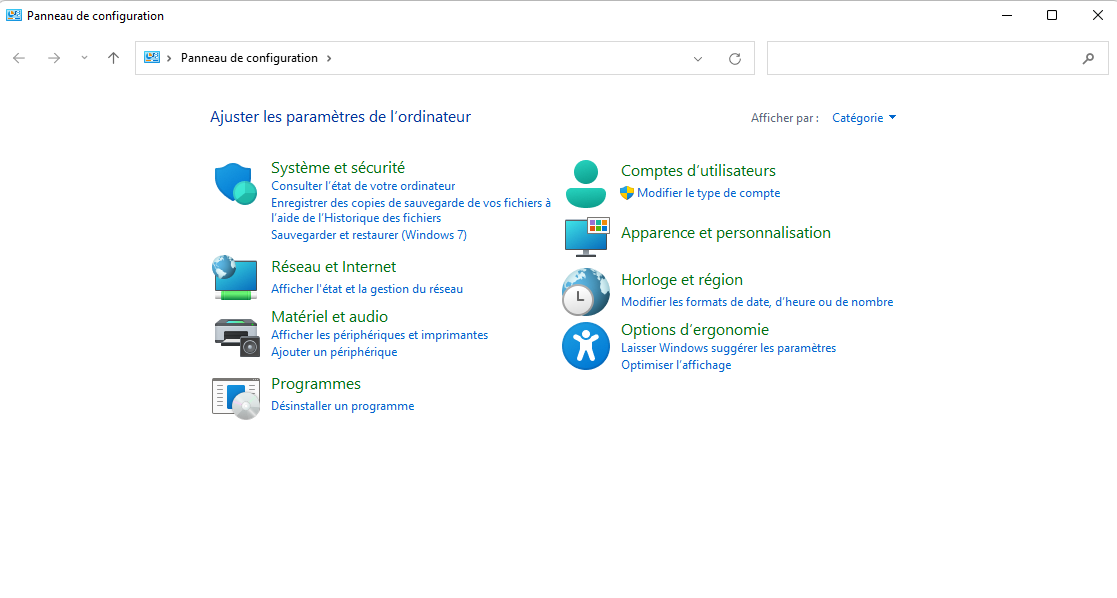Open the Horloge et région clock icon

(586, 292)
